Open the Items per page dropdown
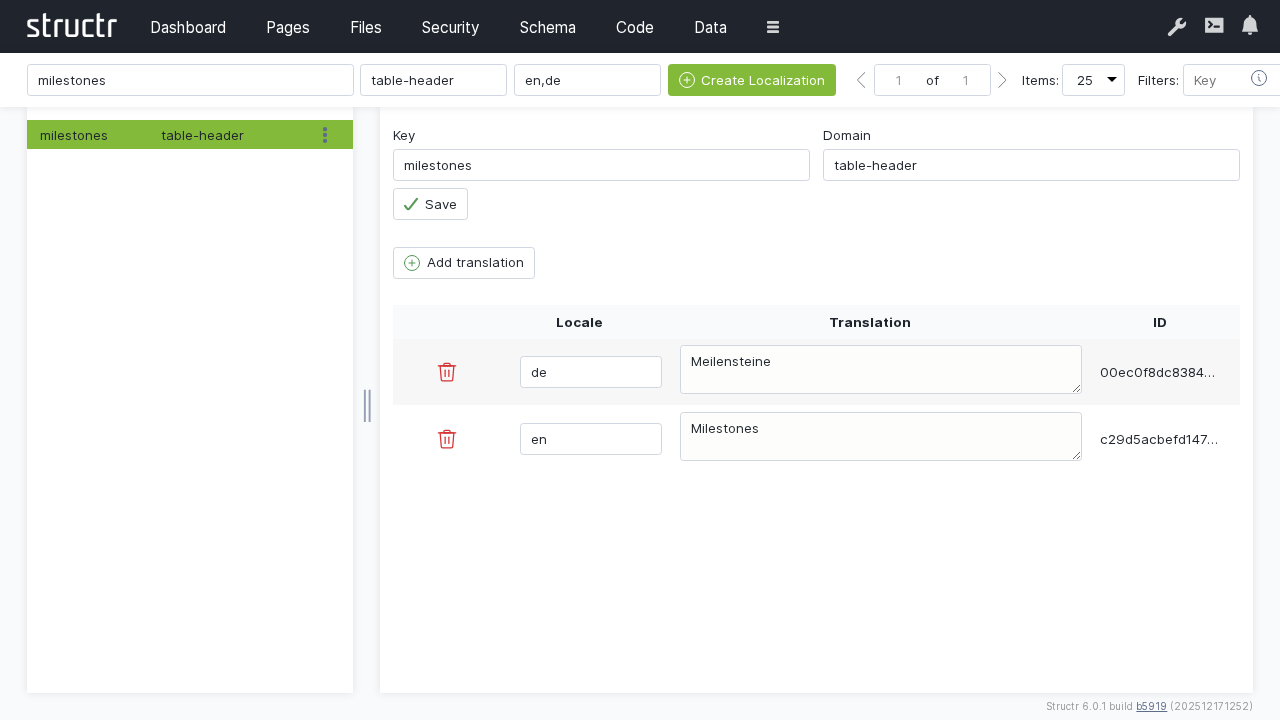The width and height of the screenshot is (1280, 720). pyautogui.click(x=1093, y=80)
